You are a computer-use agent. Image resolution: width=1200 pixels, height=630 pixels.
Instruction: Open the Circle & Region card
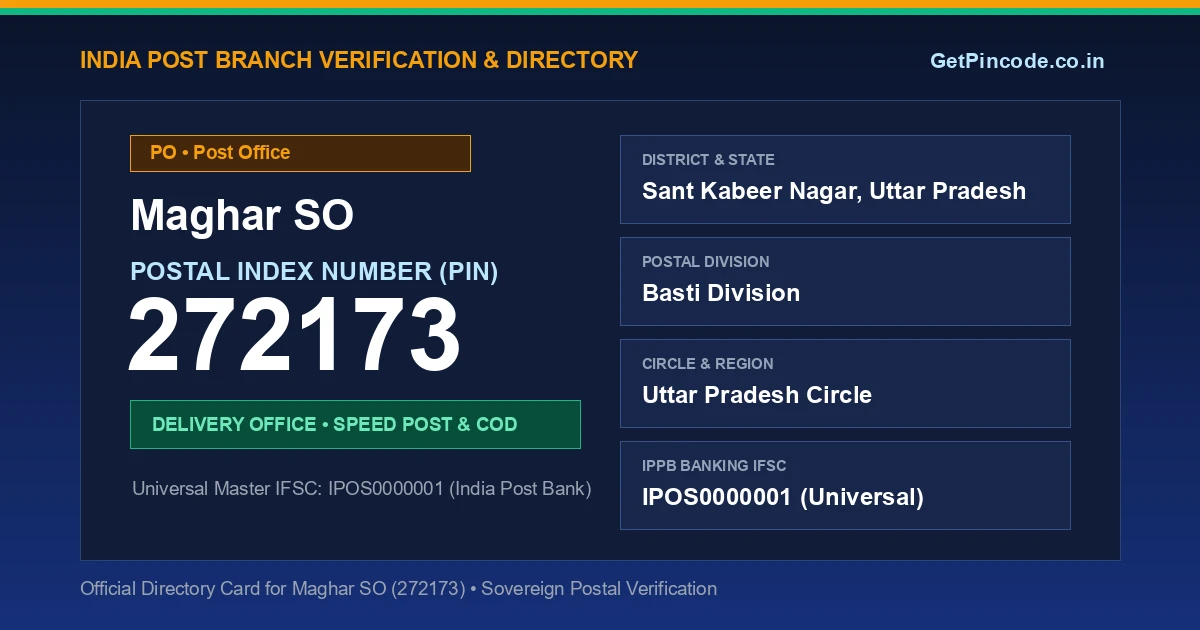click(845, 383)
